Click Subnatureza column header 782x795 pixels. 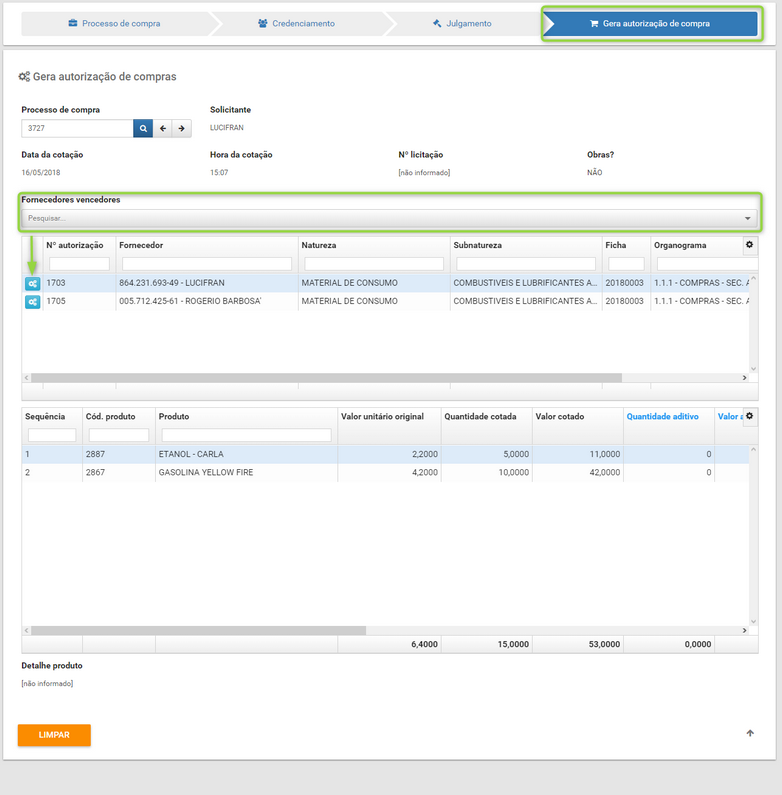pyautogui.click(x=478, y=245)
